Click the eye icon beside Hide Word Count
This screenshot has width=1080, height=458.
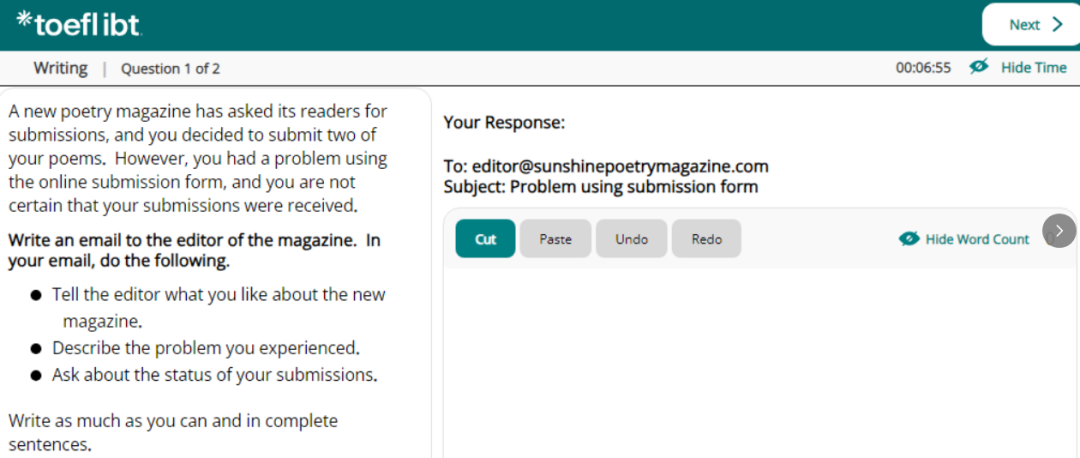pyautogui.click(x=909, y=239)
